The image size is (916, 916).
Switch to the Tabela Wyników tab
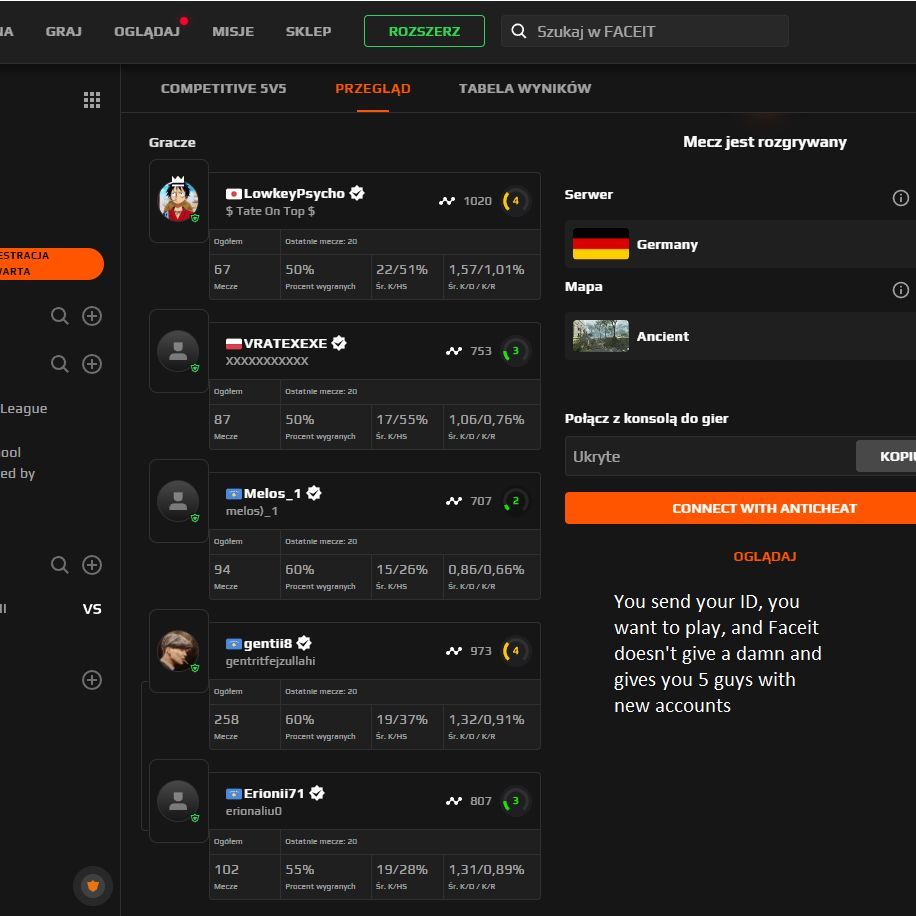click(524, 88)
